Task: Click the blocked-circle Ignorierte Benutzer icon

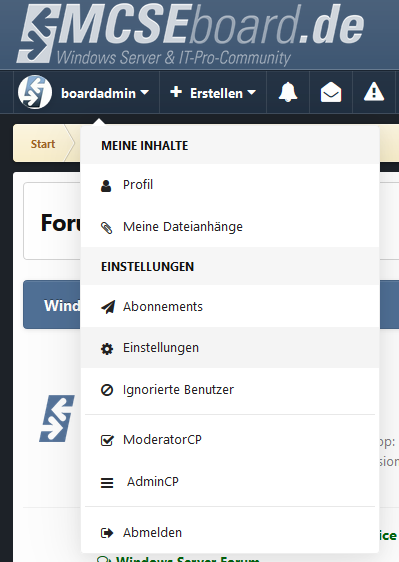Action: (107, 390)
